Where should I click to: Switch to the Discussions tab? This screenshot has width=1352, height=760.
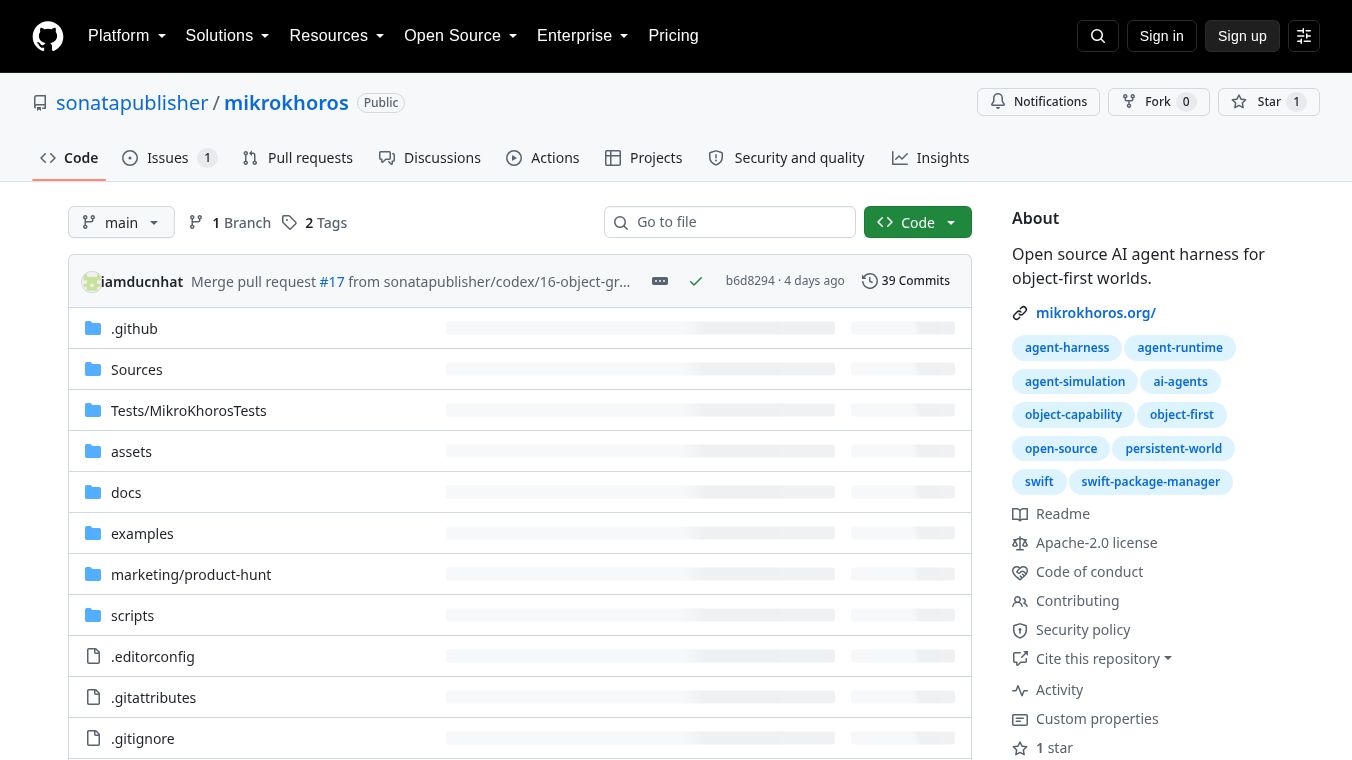click(x=430, y=158)
